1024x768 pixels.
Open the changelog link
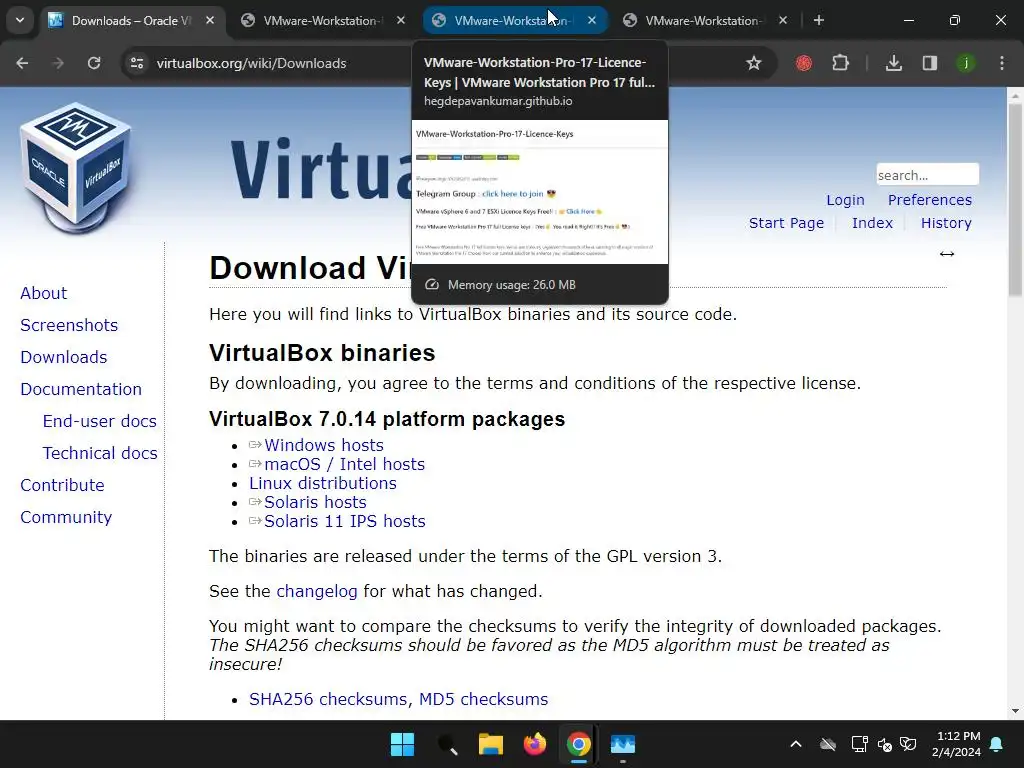pyautogui.click(x=317, y=592)
